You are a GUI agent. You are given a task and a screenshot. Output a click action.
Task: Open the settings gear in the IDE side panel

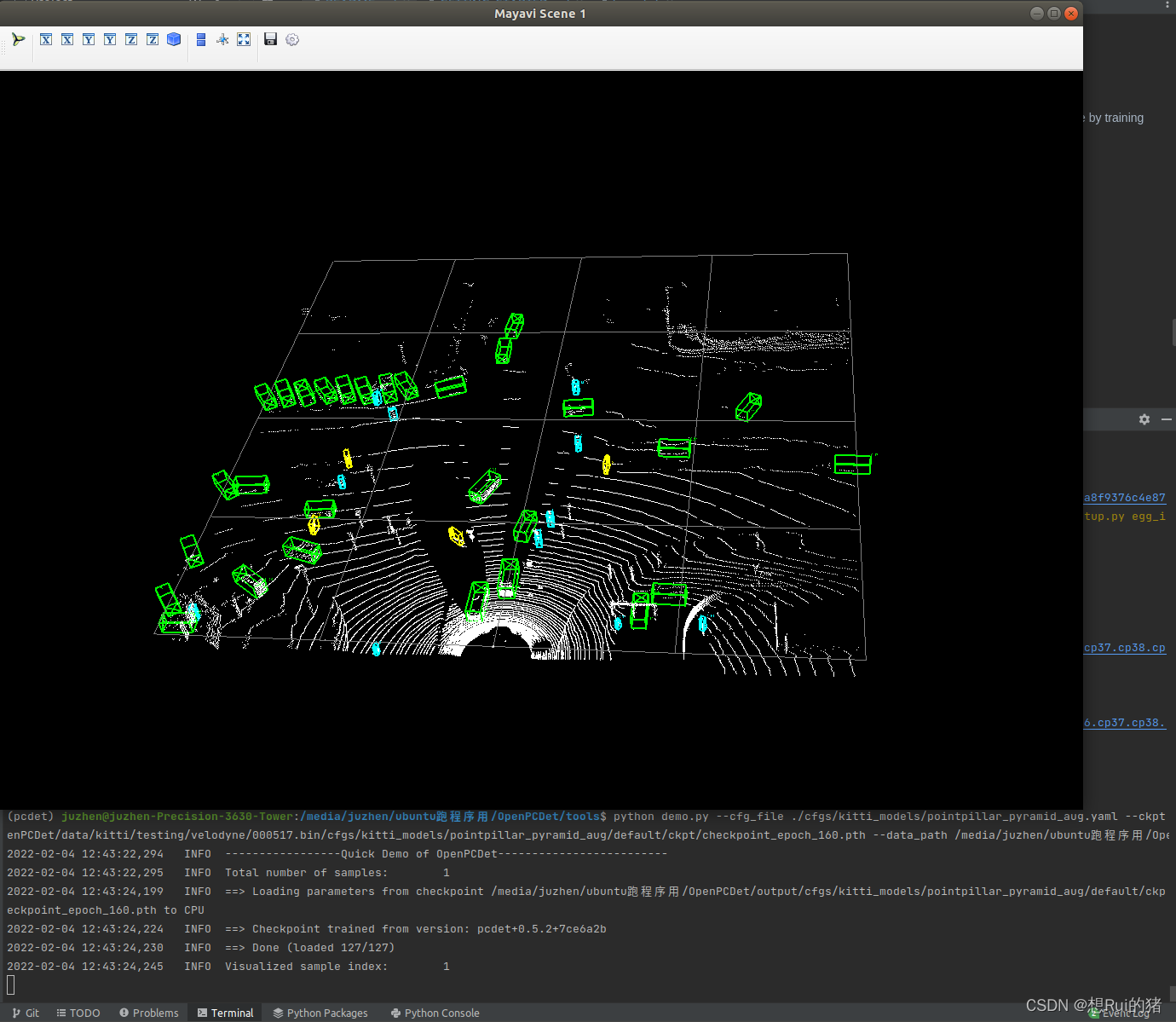(1144, 419)
